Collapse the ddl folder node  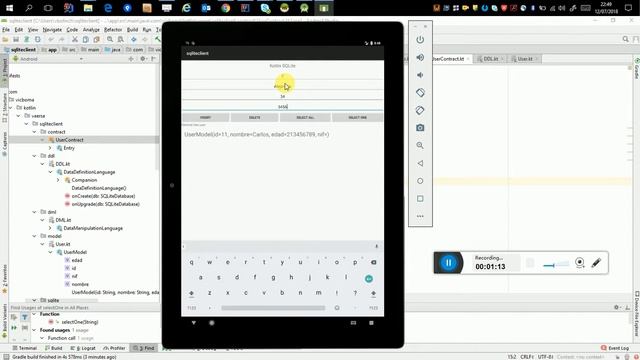point(35,156)
